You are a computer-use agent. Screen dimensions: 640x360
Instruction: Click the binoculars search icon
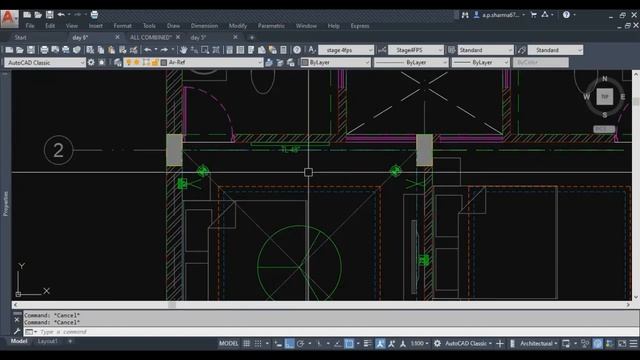pyautogui.click(x=465, y=15)
